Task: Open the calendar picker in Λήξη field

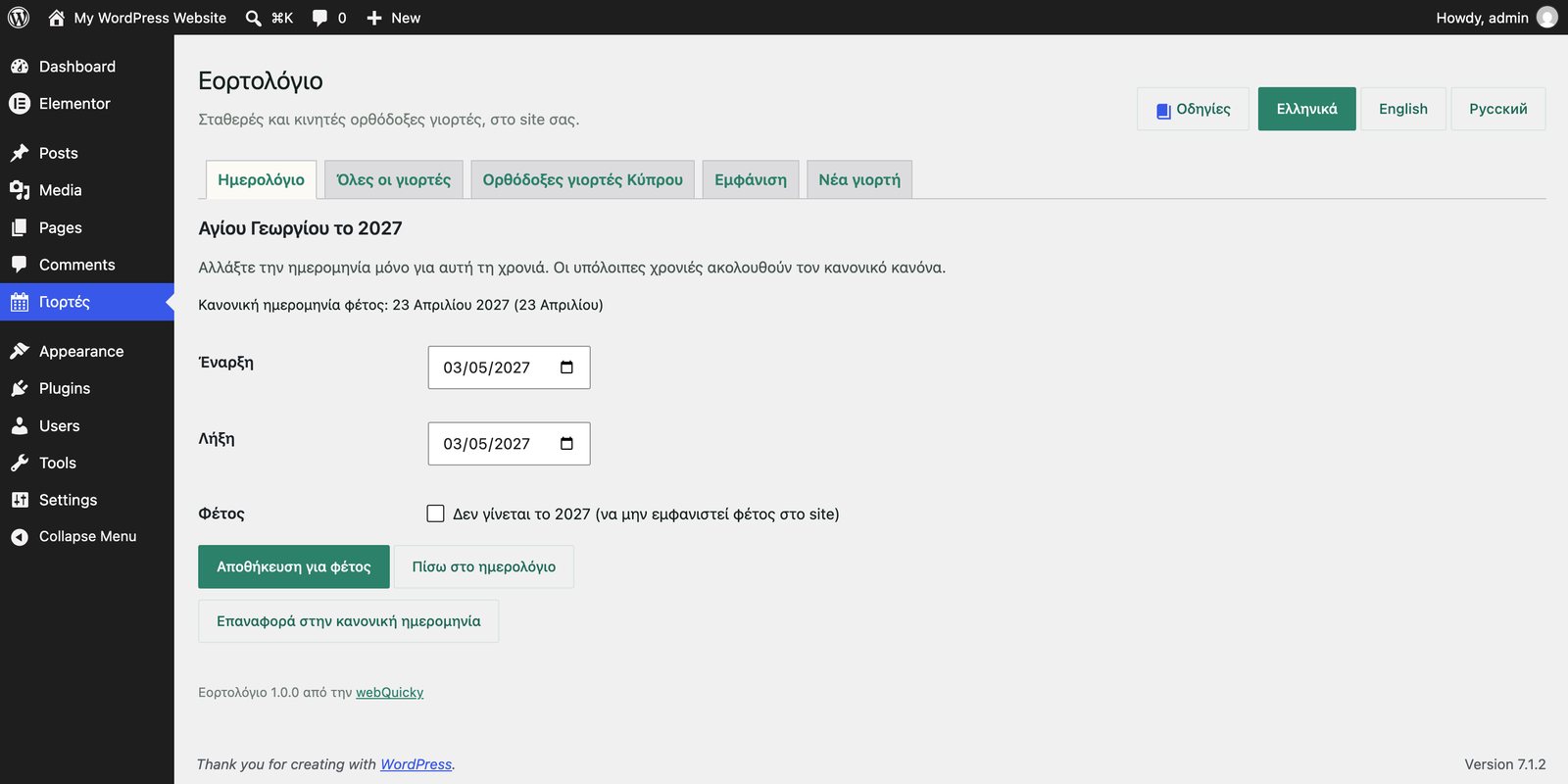Action: [x=566, y=444]
